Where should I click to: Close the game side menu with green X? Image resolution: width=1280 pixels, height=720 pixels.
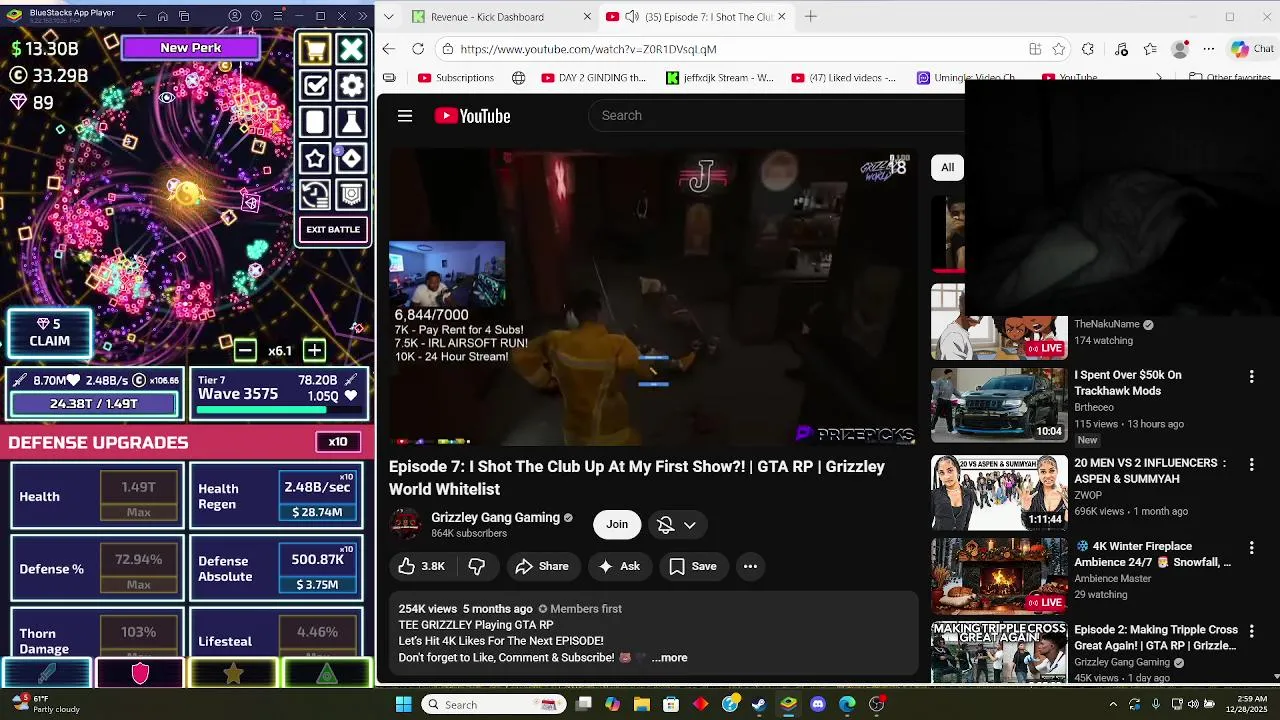352,49
